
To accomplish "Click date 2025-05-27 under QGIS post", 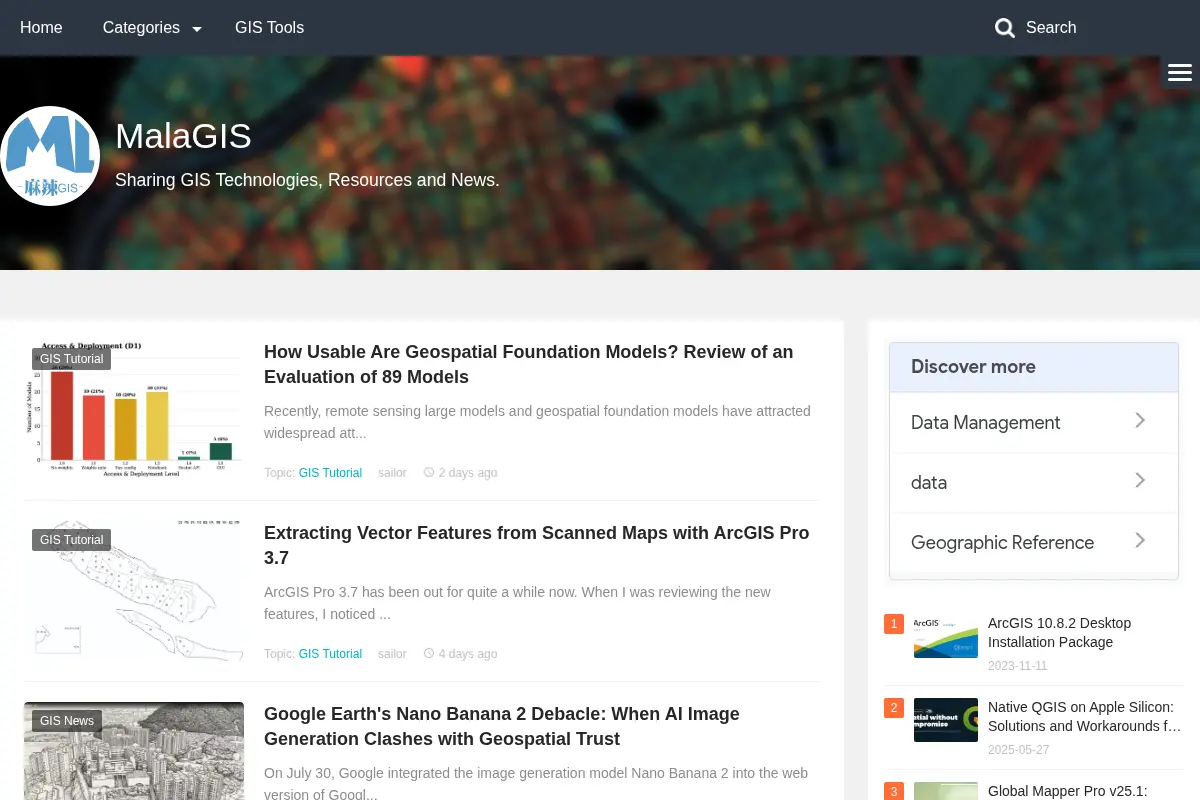I will [x=1018, y=750].
